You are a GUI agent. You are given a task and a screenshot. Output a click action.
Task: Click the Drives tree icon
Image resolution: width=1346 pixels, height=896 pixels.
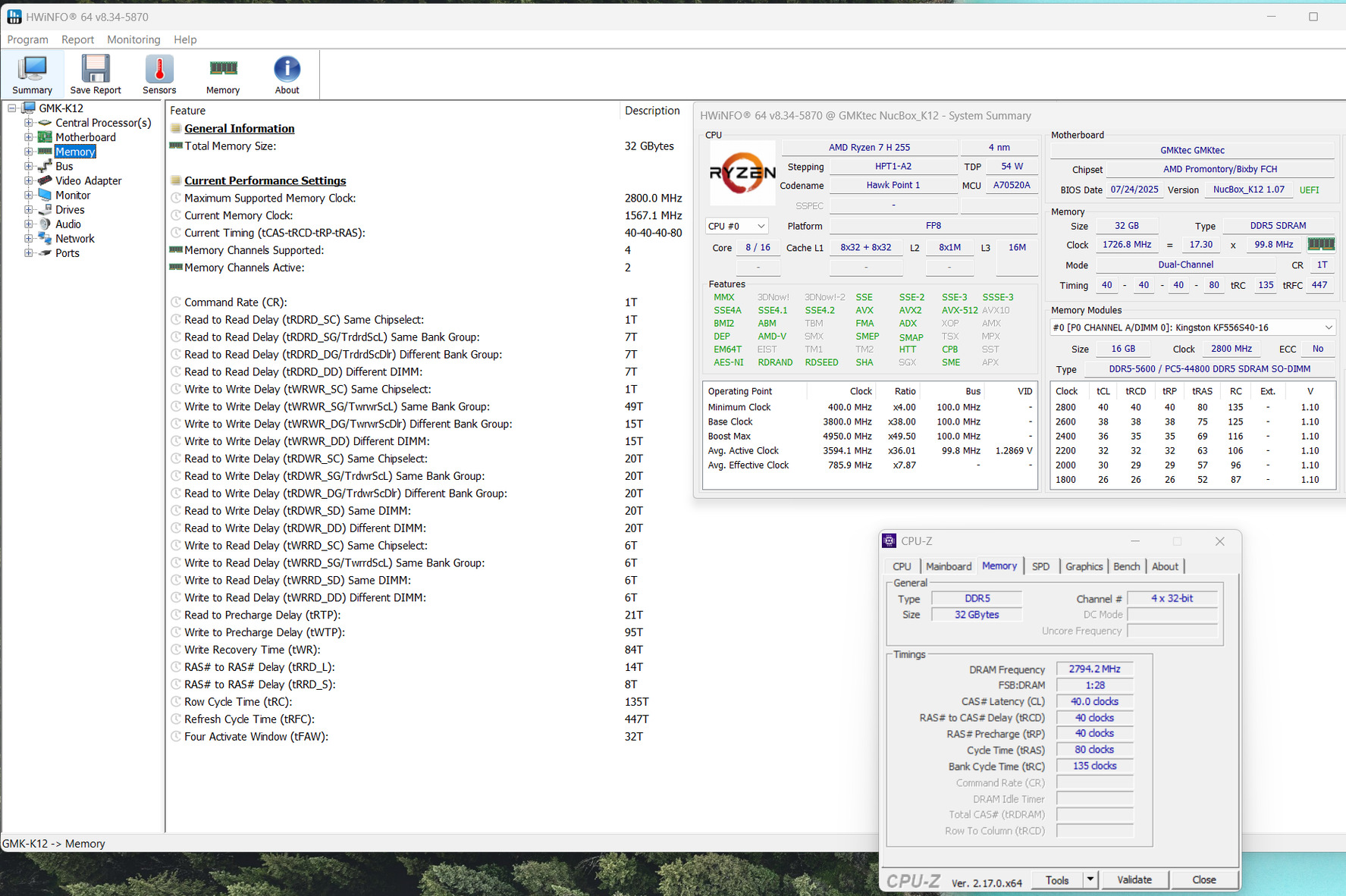click(x=45, y=209)
